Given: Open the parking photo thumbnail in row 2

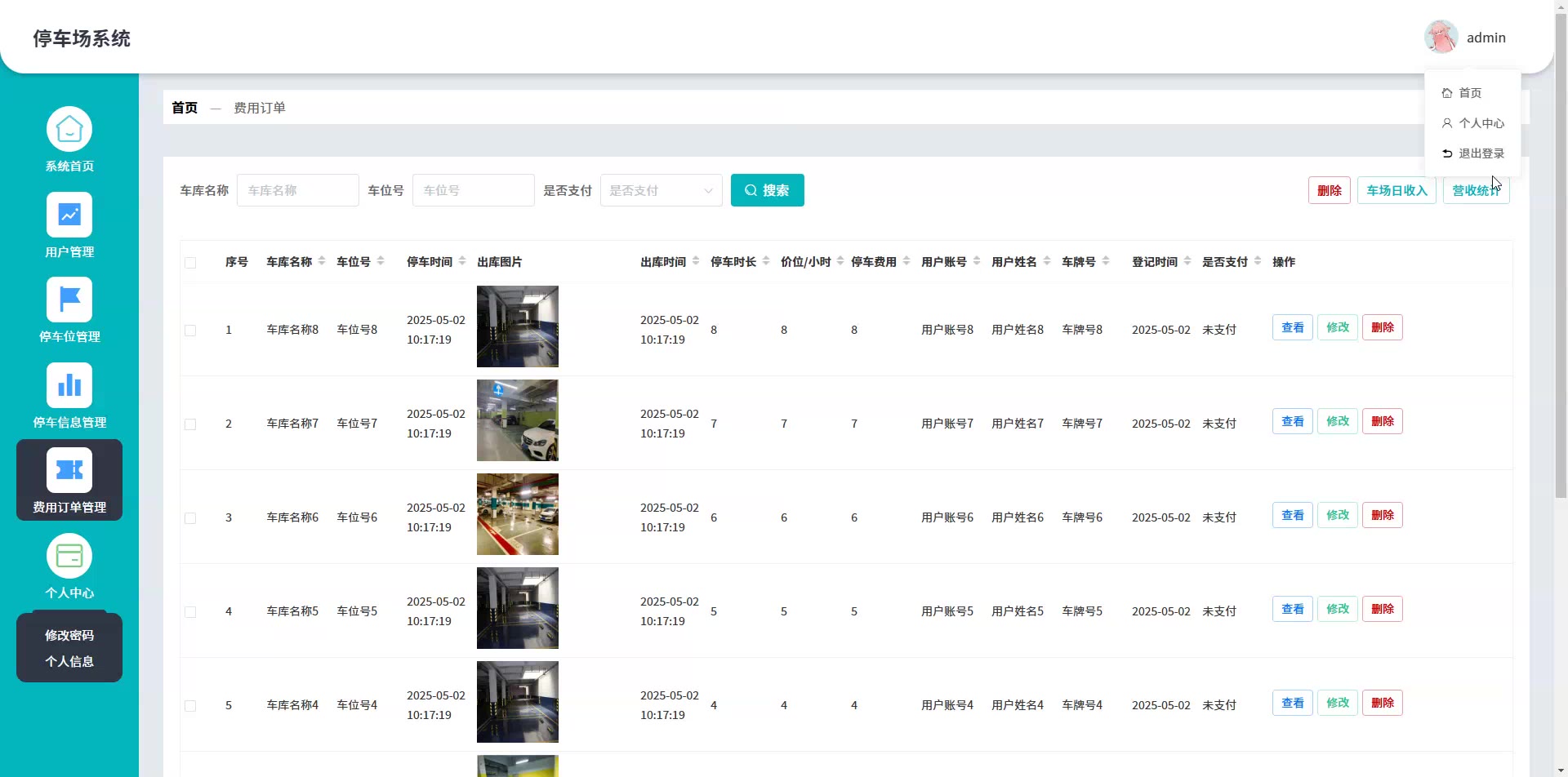Looking at the screenshot, I should (x=518, y=420).
